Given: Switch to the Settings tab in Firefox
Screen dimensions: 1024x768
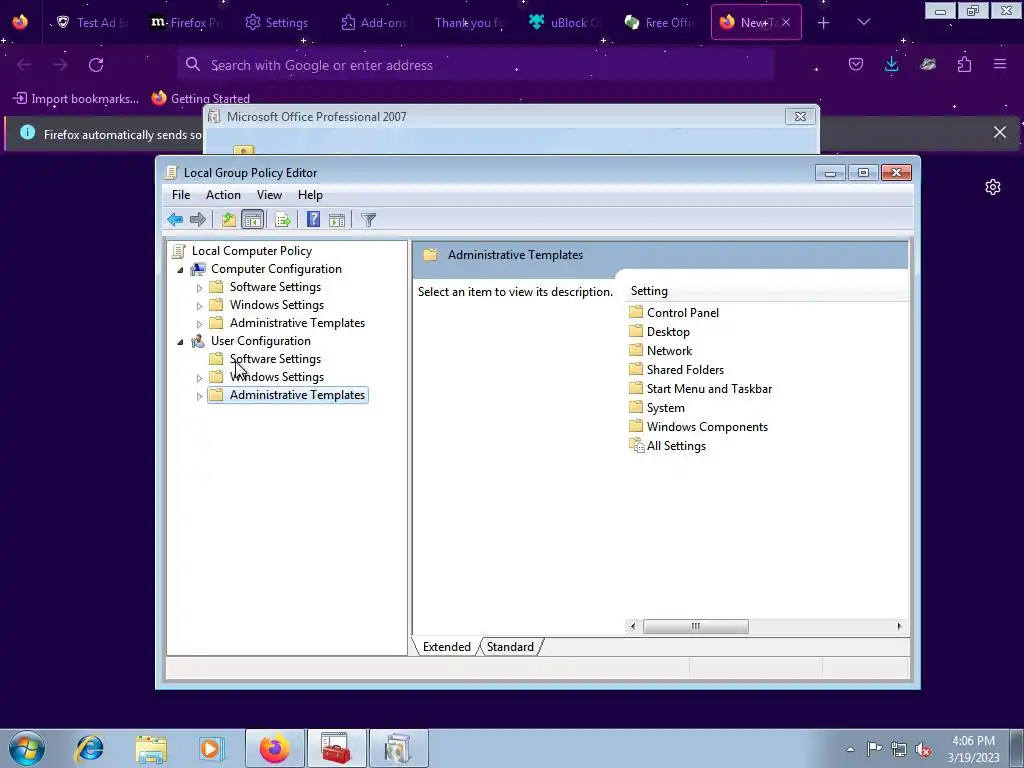Looking at the screenshot, I should [x=277, y=23].
